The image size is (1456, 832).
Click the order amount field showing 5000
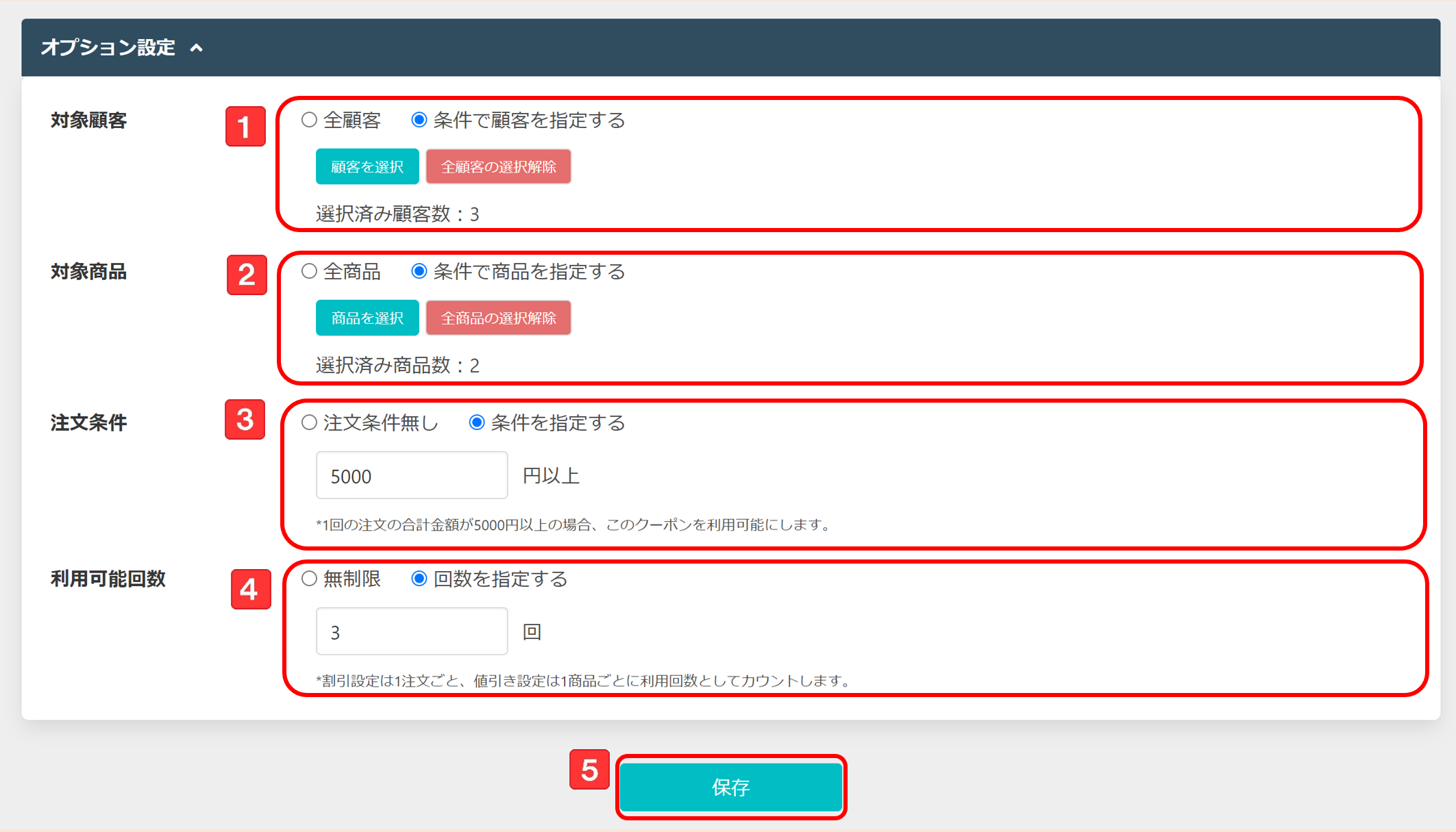click(411, 475)
